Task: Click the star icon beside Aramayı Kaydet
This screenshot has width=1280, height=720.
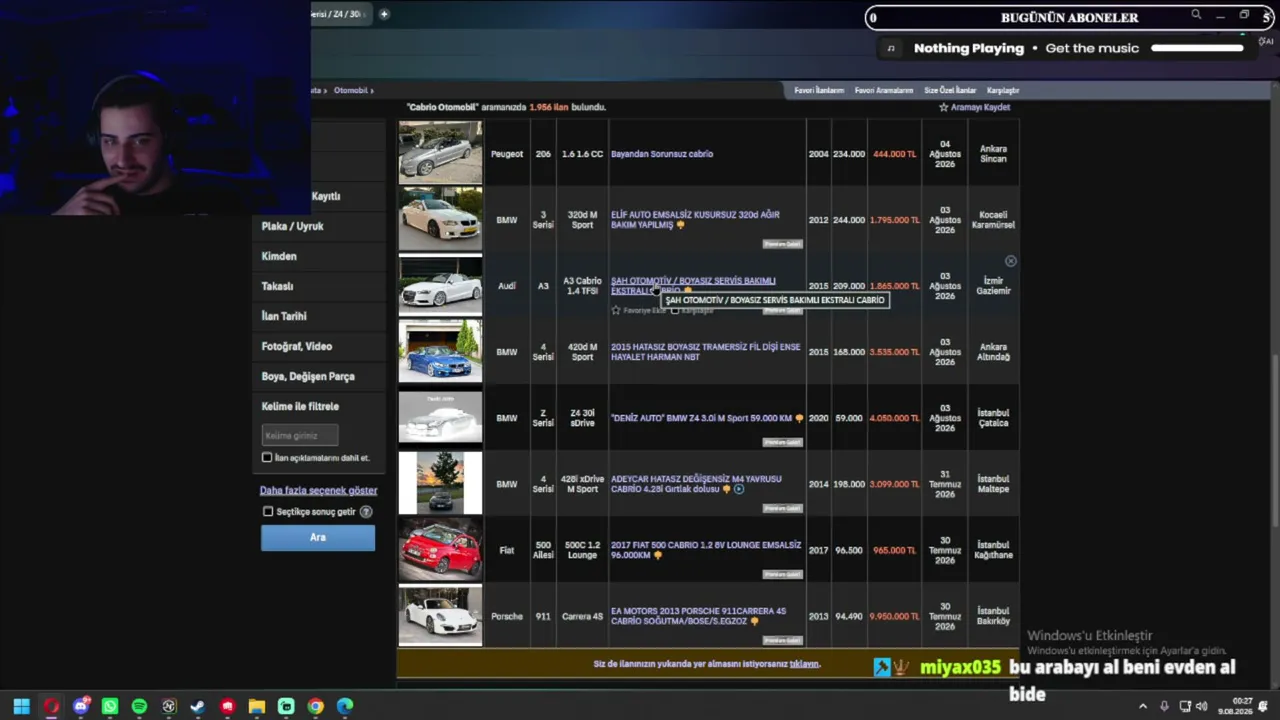Action: pos(943,107)
